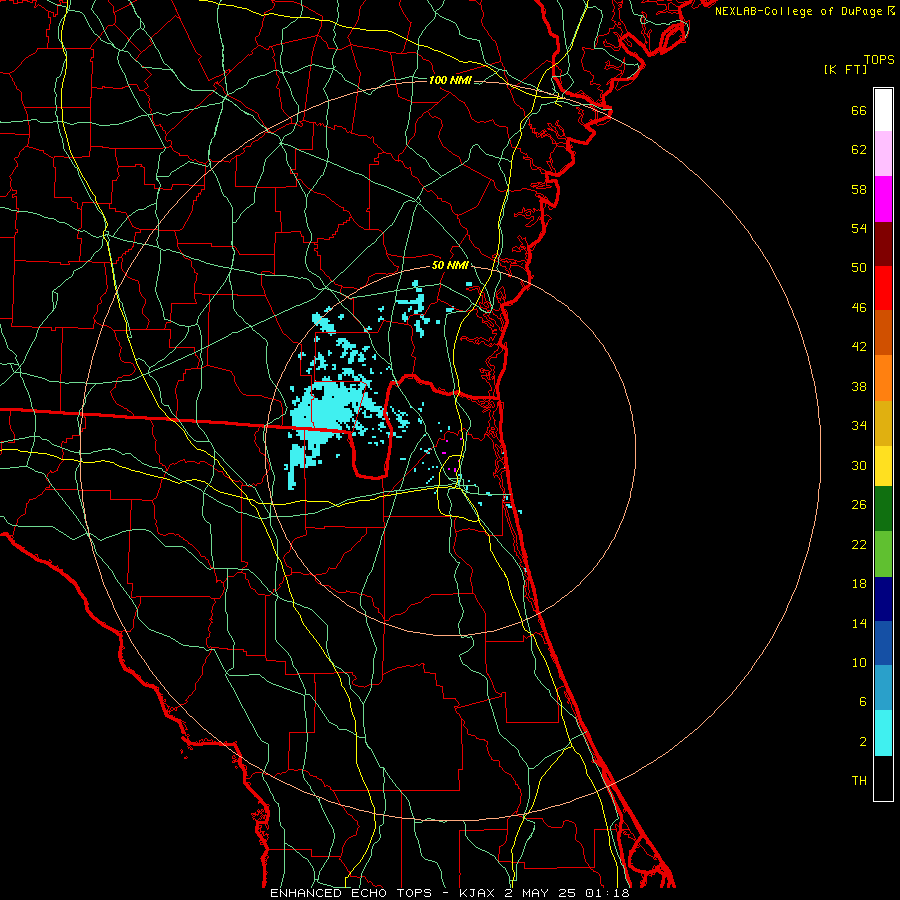Select the bright red legend swatch

[883, 288]
